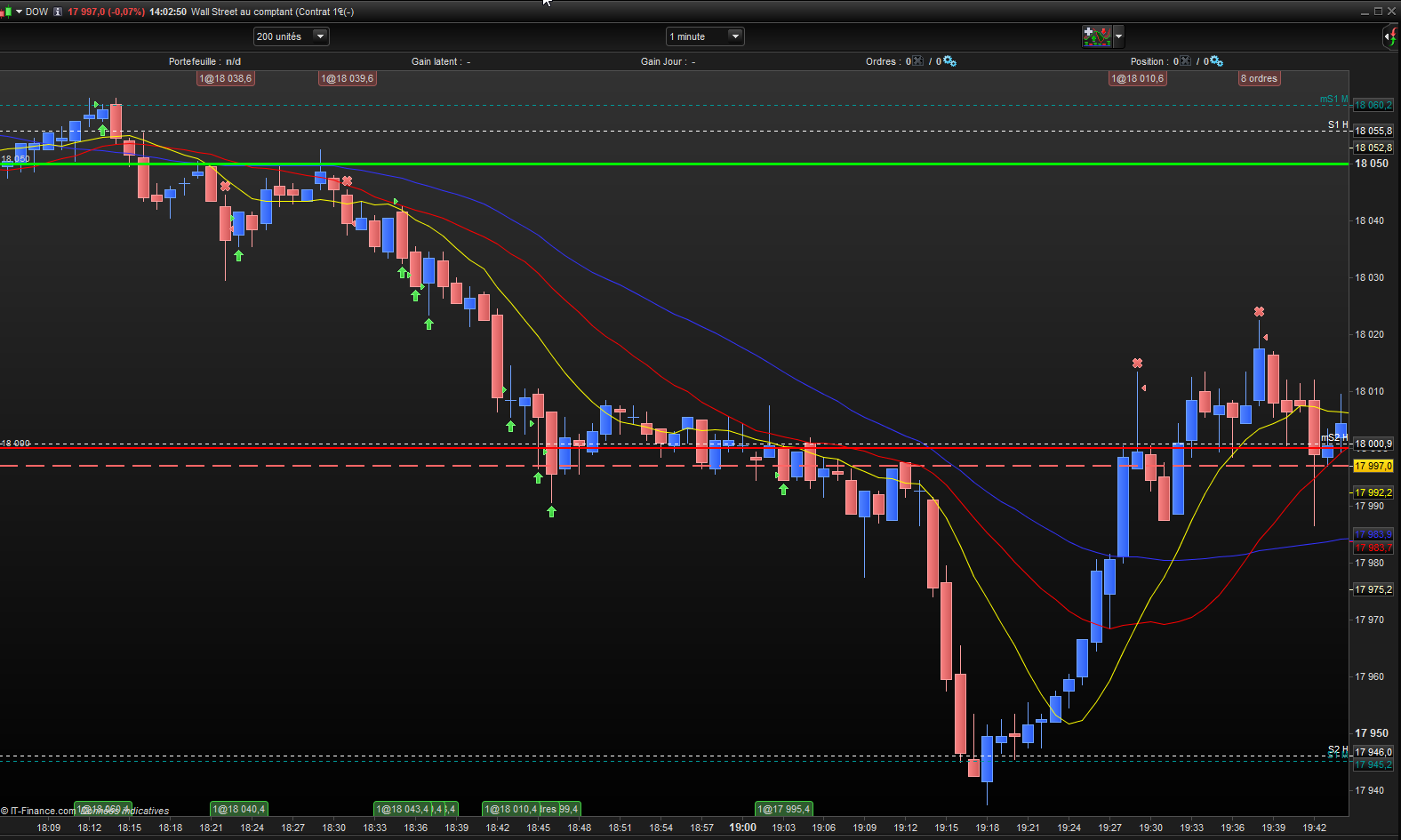
Task: Click the green order label 1@17 995,4
Action: click(x=784, y=809)
